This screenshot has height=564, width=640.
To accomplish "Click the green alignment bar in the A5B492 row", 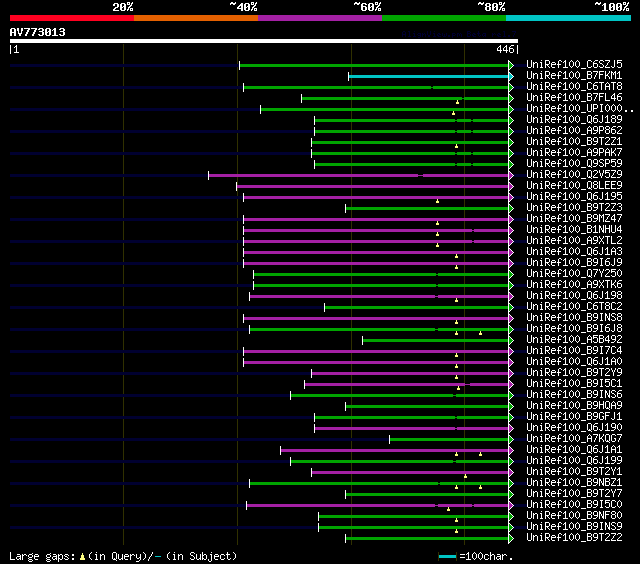I will 436,340.
